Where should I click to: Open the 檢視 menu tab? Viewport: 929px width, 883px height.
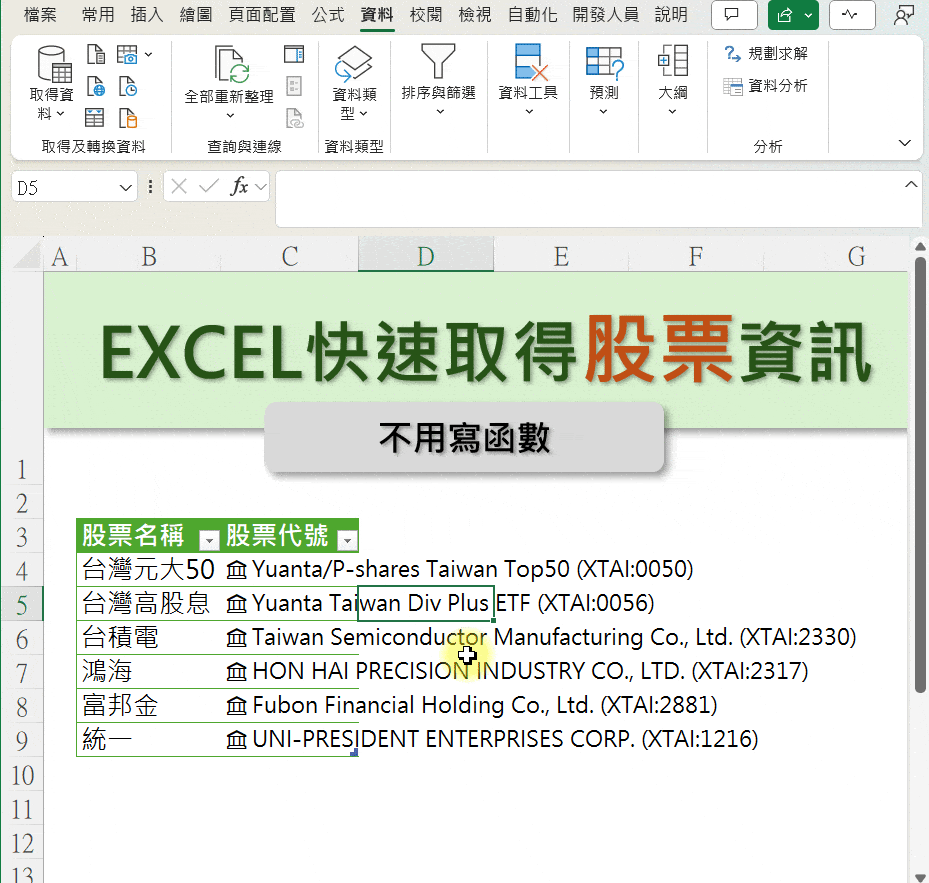[x=474, y=15]
